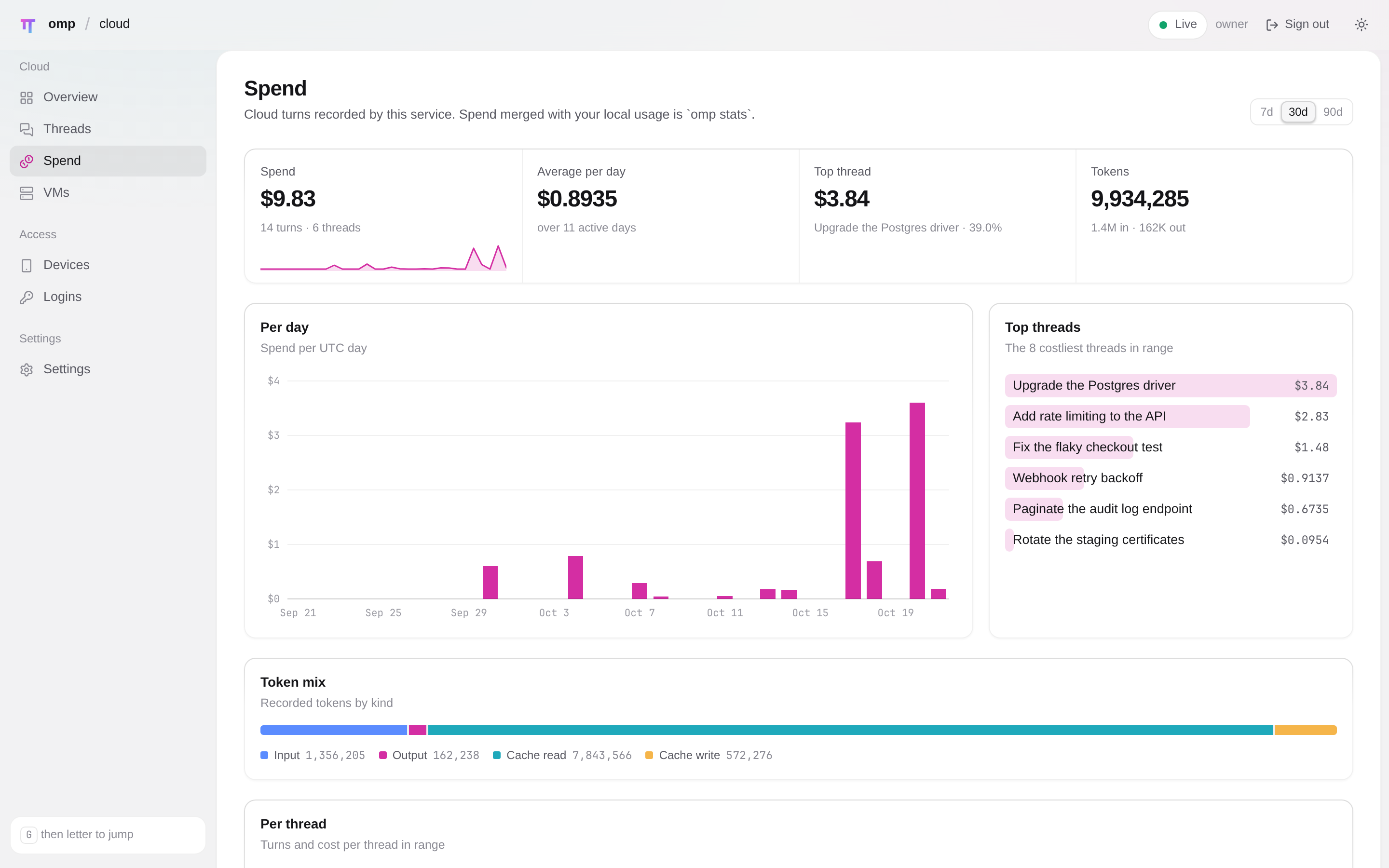Click the Settings sidebar label

pyautogui.click(x=67, y=368)
